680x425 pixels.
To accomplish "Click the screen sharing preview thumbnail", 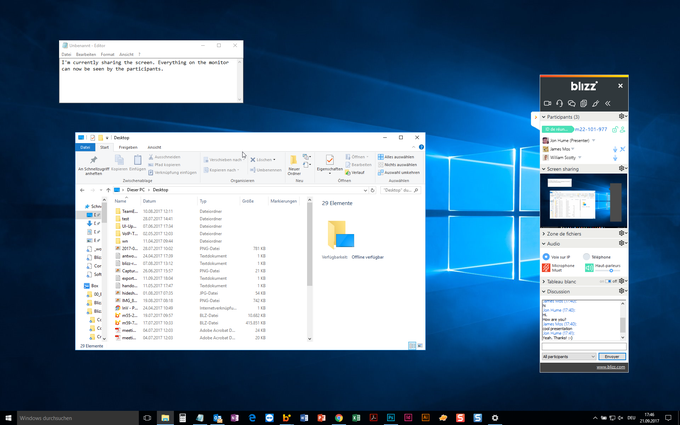I will coord(584,201).
